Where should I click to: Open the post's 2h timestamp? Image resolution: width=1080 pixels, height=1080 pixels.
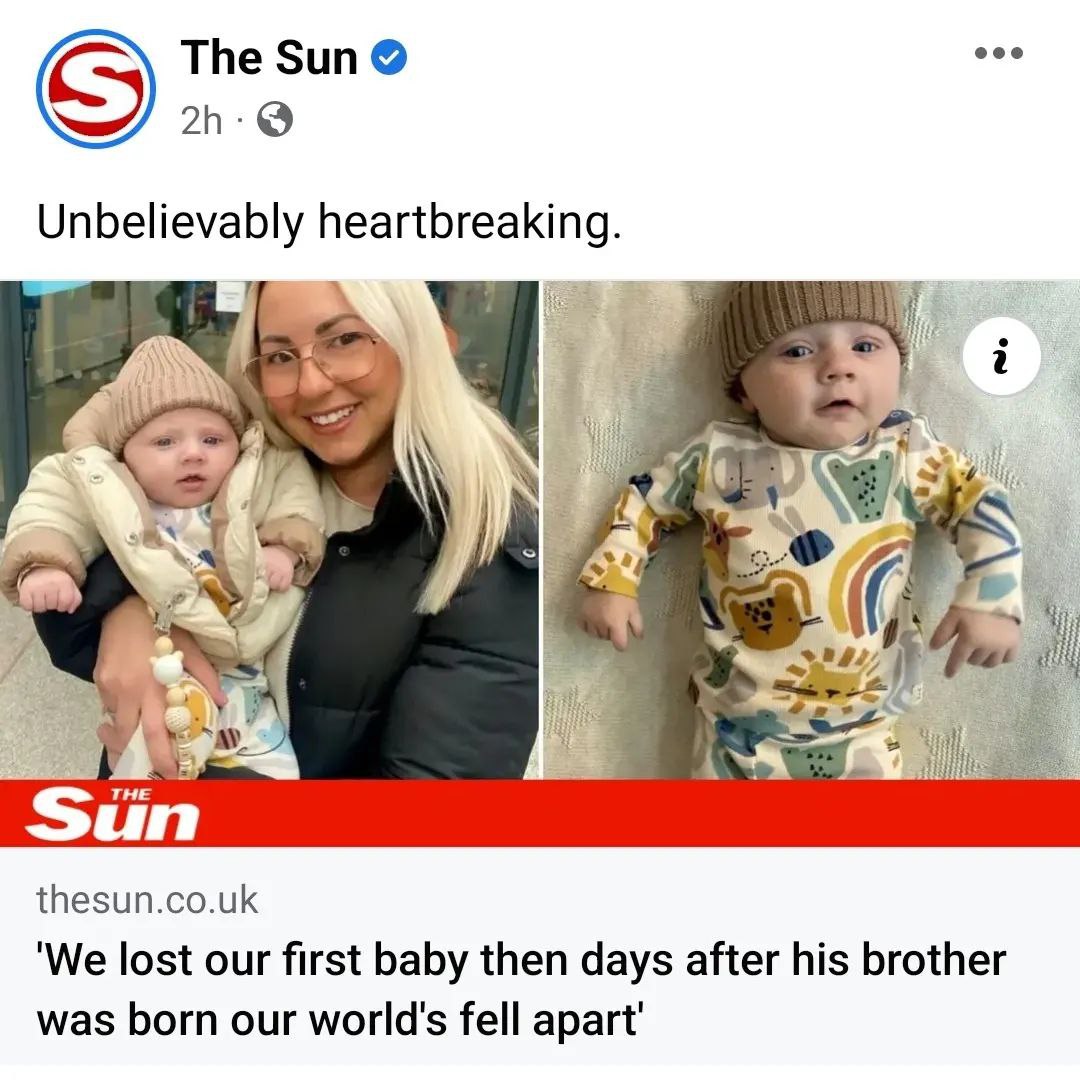click(201, 121)
